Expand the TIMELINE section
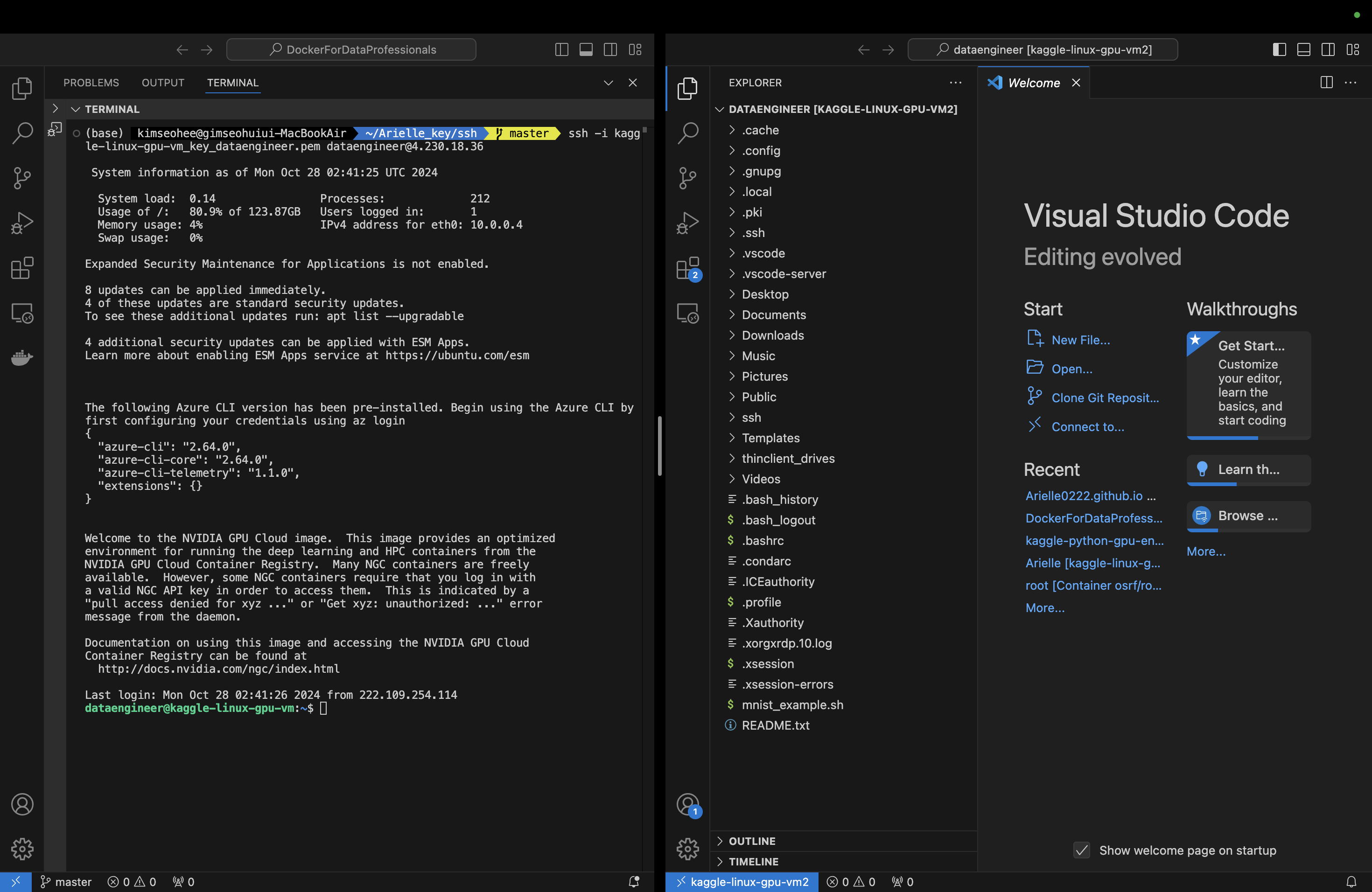Image resolution: width=1372 pixels, height=892 pixels. 843,862
